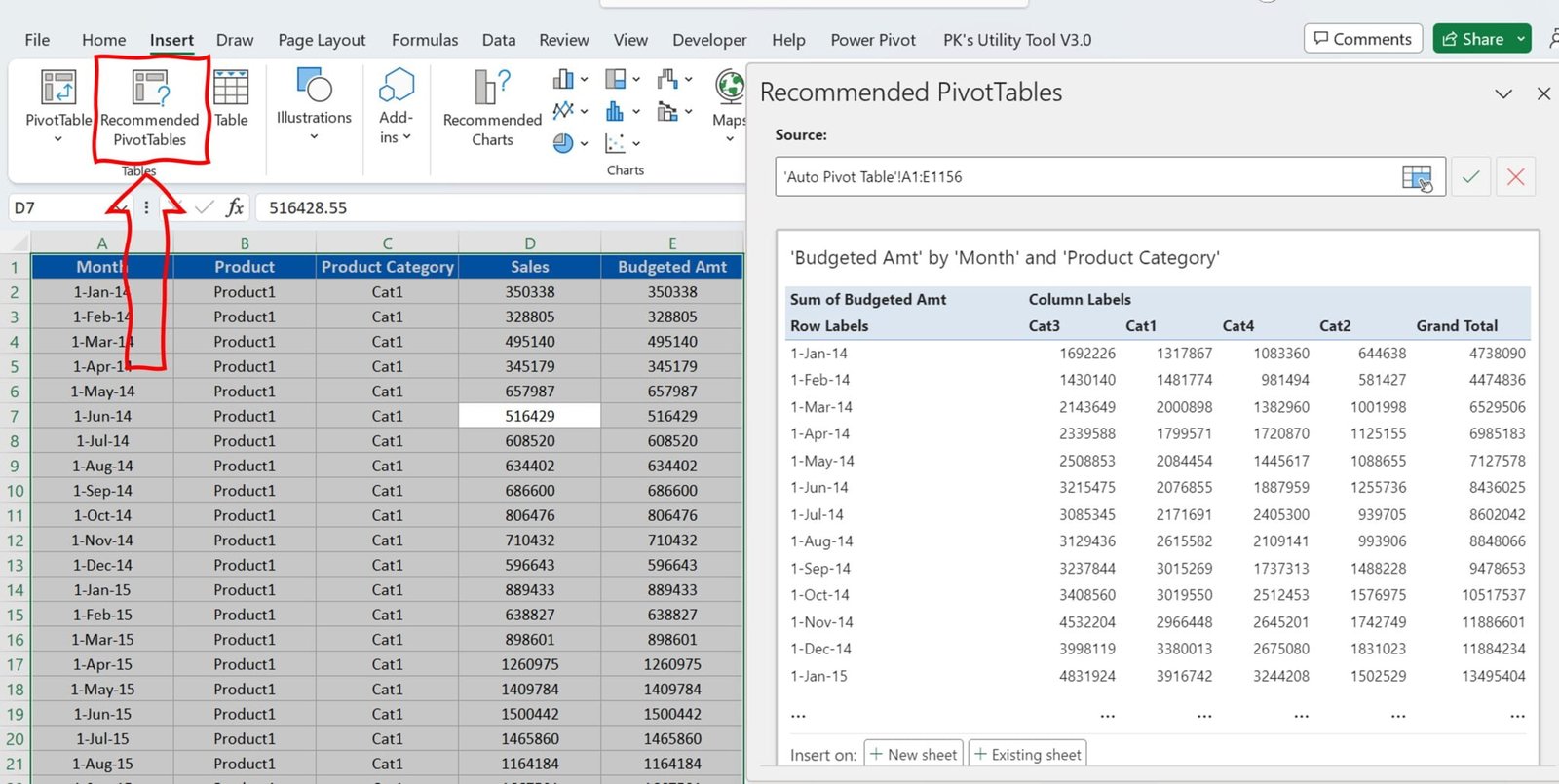Insert a Table from the ribbon
The height and width of the screenshot is (784, 1559).
click(x=231, y=98)
